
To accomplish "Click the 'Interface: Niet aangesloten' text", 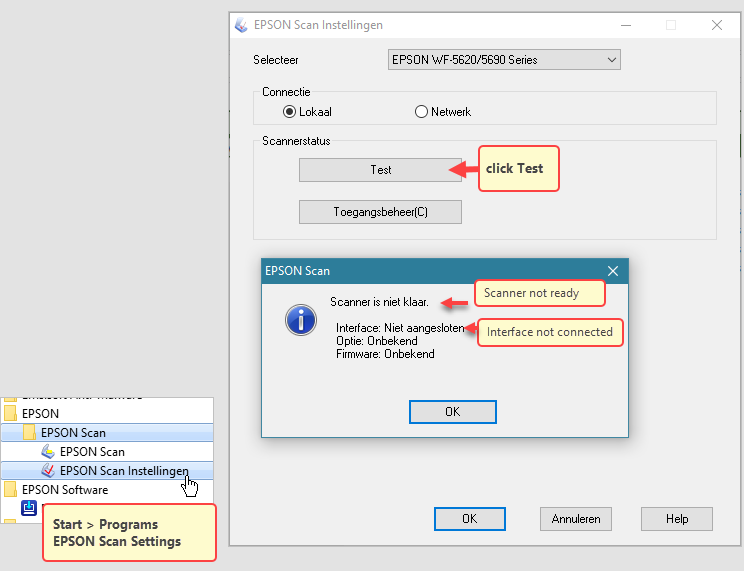I will coord(400,328).
